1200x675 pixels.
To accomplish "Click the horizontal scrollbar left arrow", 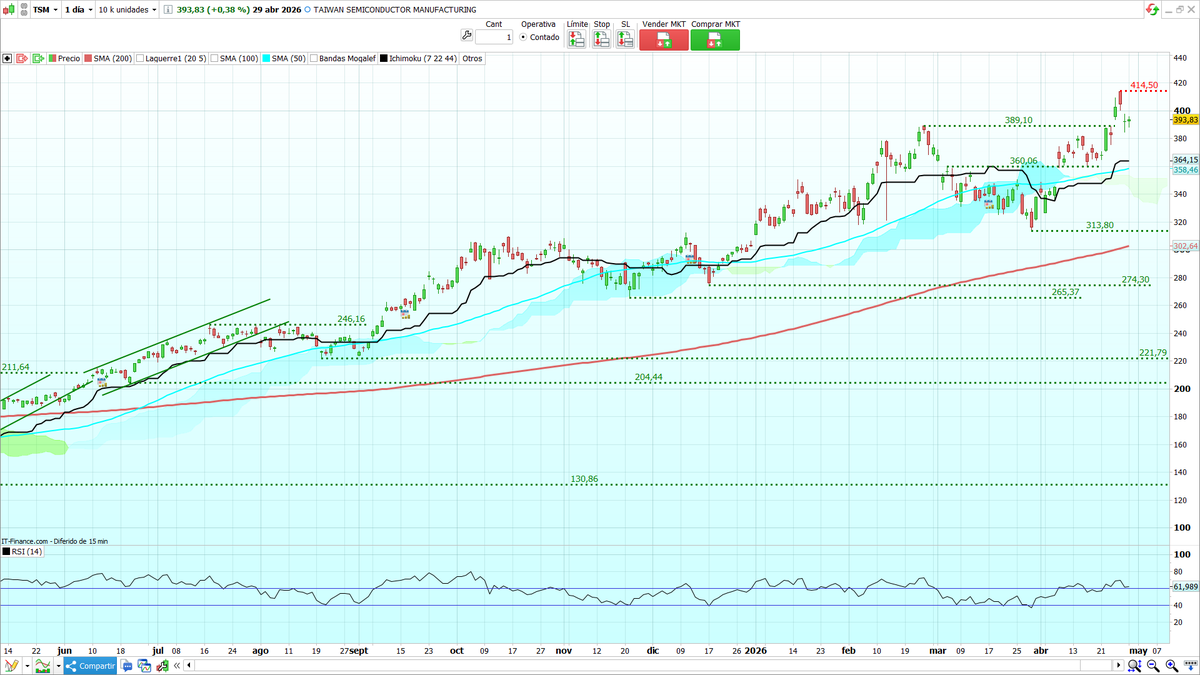I will click(189, 666).
